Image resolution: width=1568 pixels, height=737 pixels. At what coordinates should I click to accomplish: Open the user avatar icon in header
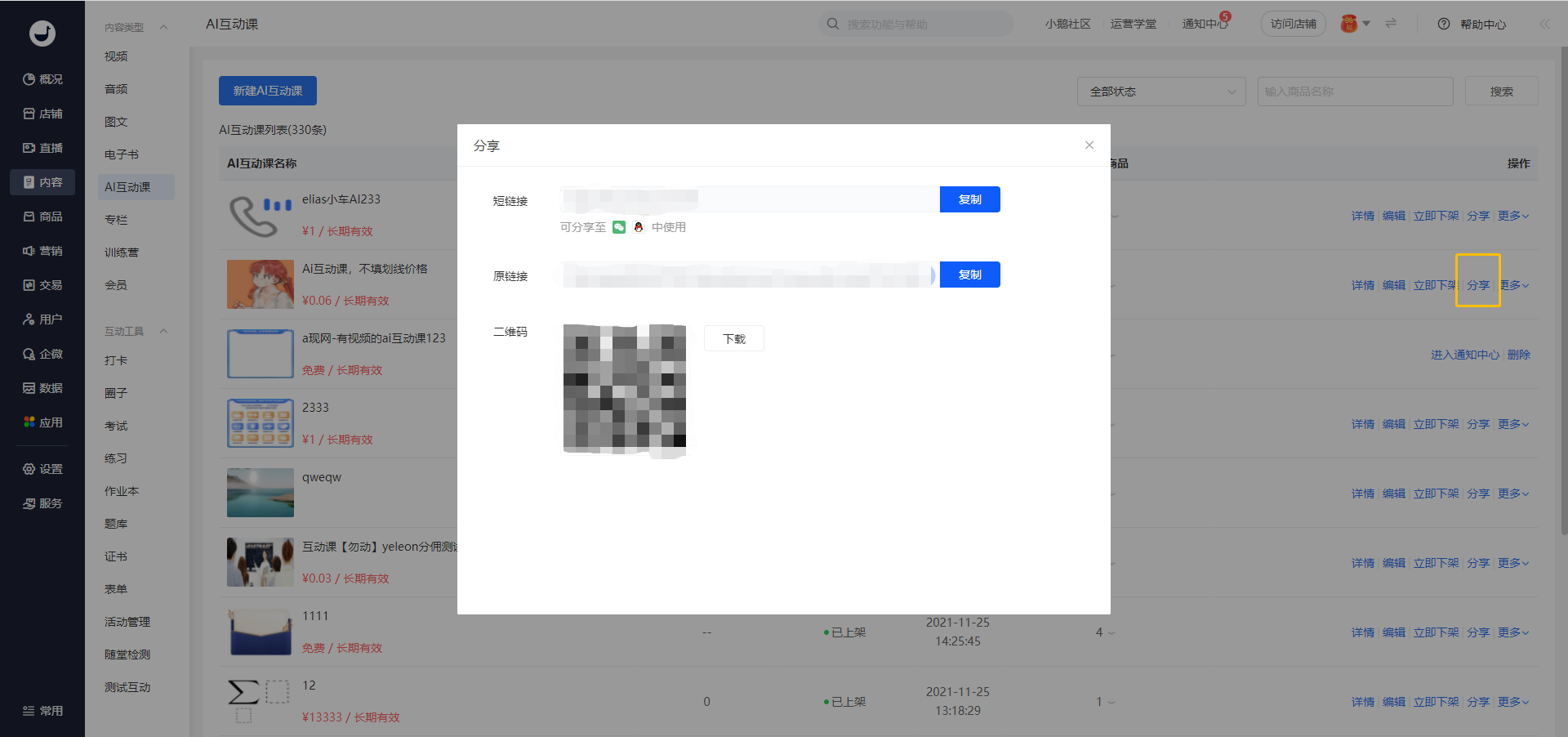coord(1349,24)
